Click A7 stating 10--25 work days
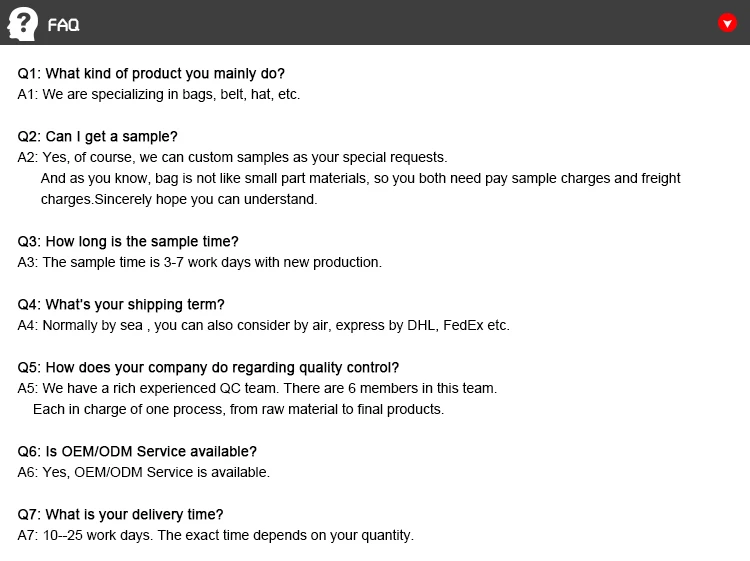The image size is (750, 561). pos(216,535)
